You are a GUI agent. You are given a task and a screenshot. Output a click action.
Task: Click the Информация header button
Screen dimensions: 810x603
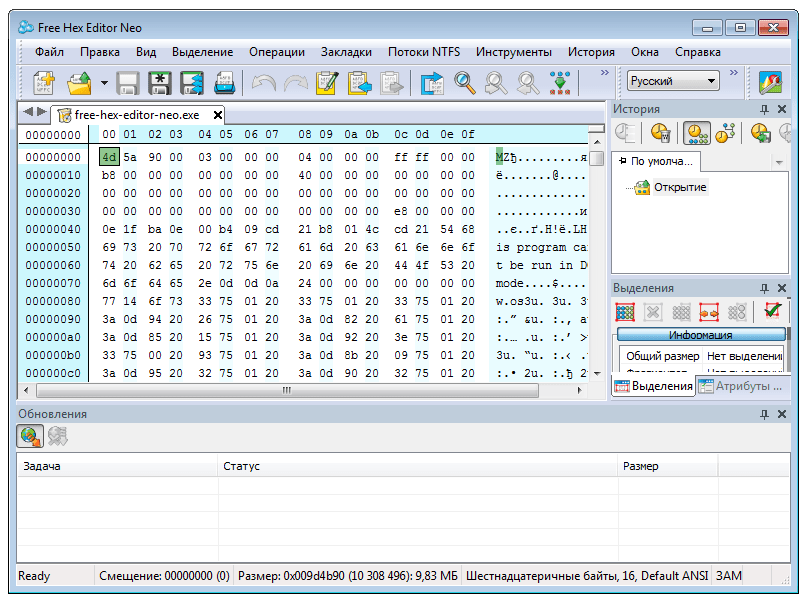(700, 335)
